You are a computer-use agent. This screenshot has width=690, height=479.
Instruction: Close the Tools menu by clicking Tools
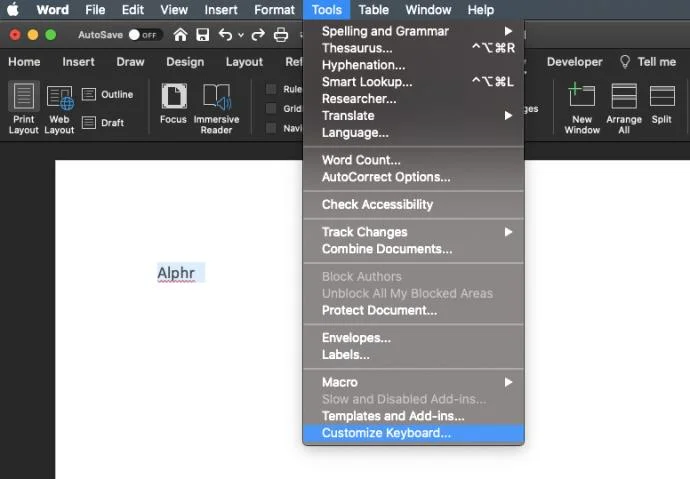pyautogui.click(x=327, y=10)
